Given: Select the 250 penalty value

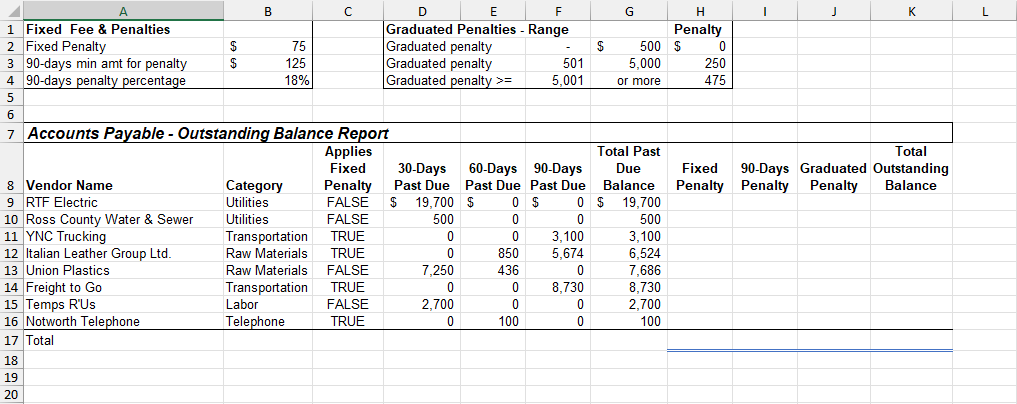Looking at the screenshot, I should tap(700, 64).
